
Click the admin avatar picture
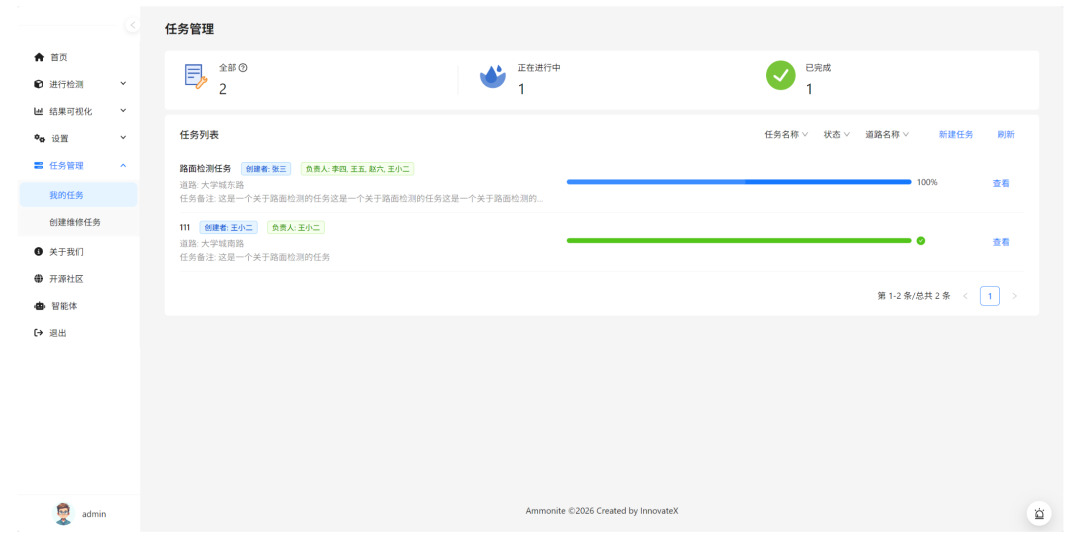point(63,513)
